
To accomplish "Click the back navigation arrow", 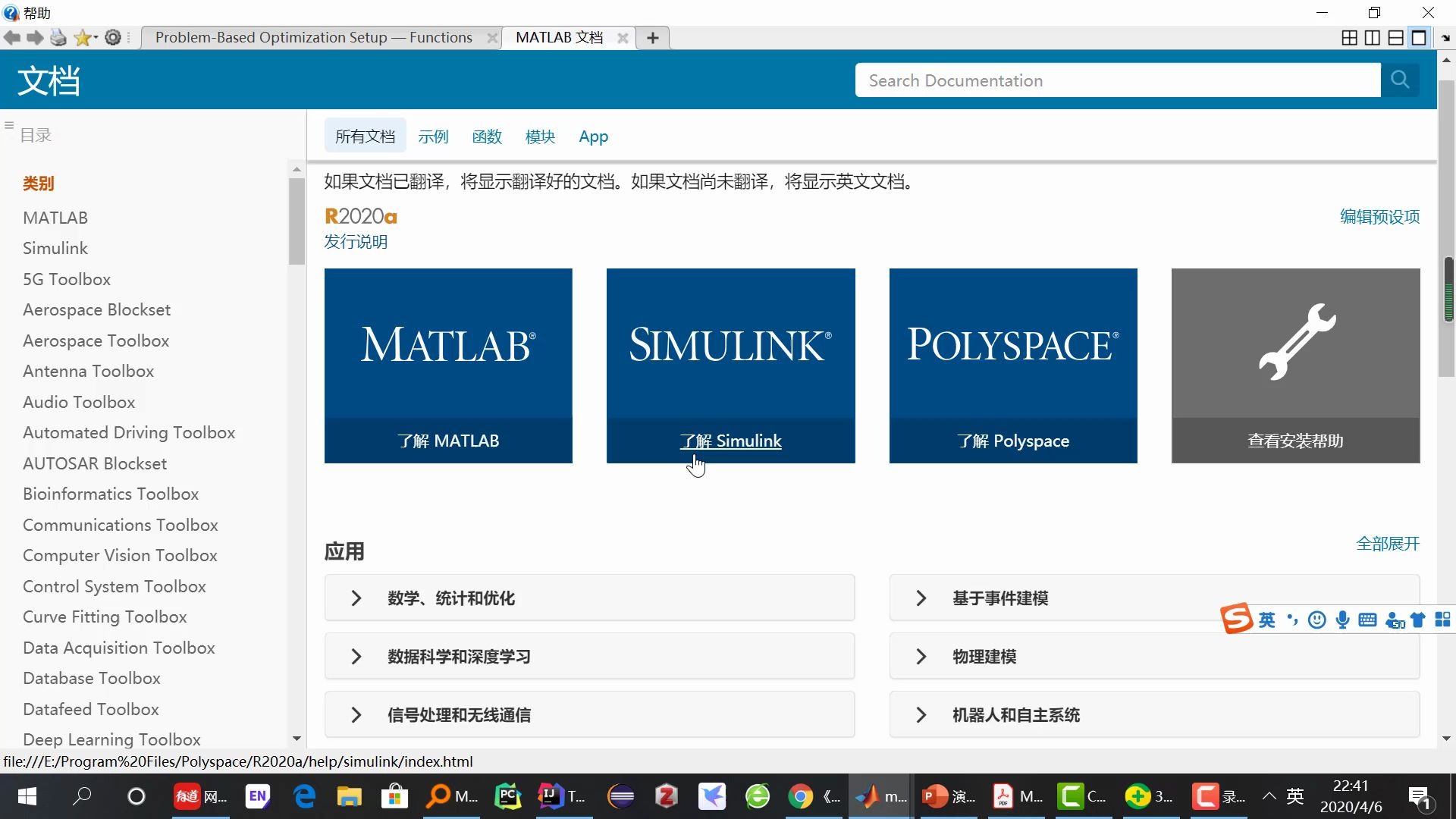I will coord(11,37).
